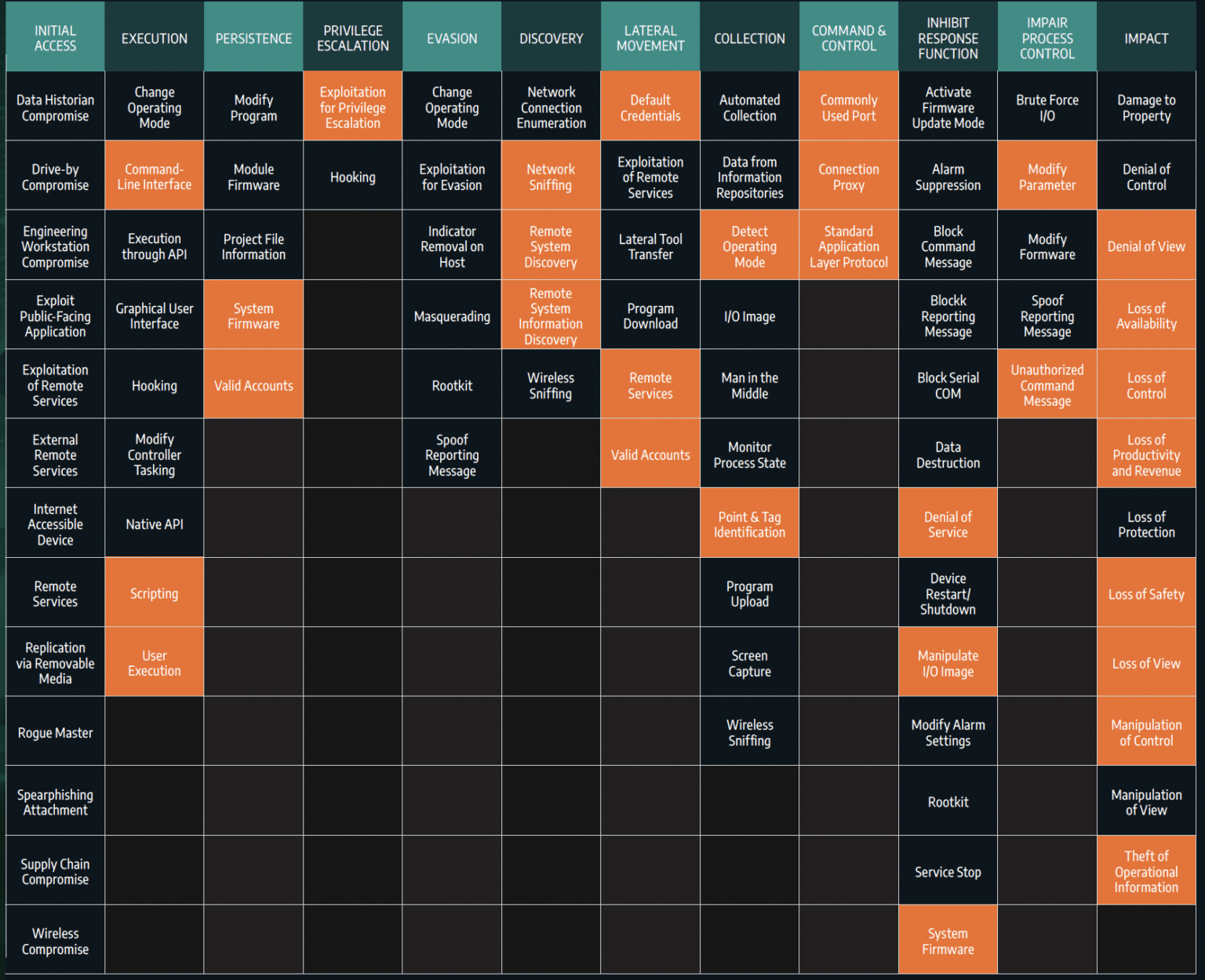Select the Default Credentials cell
Image resolution: width=1205 pixels, height=980 pixels.
[x=650, y=107]
